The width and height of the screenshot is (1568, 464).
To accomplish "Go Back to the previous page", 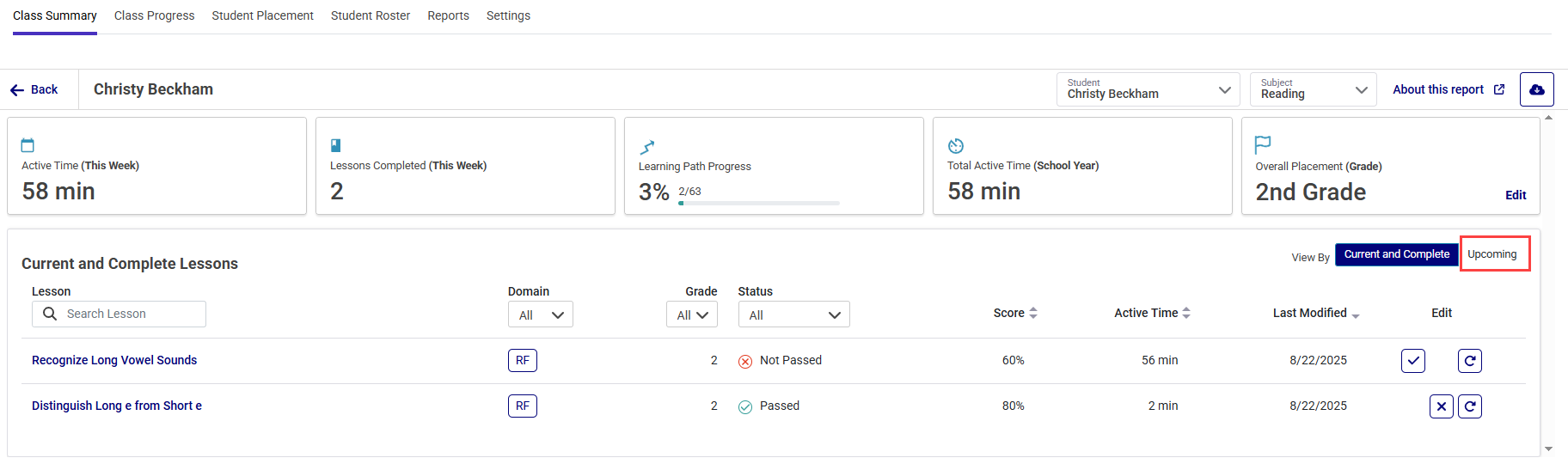I will 34,89.
